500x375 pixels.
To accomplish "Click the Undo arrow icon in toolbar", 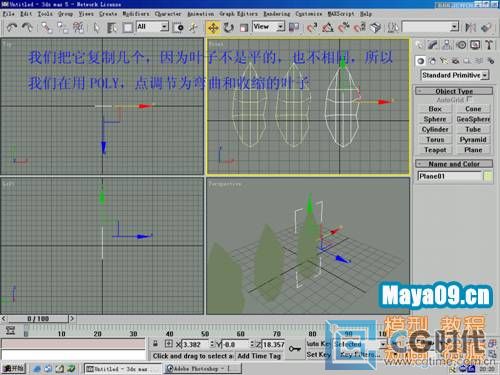I will pyautogui.click(x=12, y=27).
